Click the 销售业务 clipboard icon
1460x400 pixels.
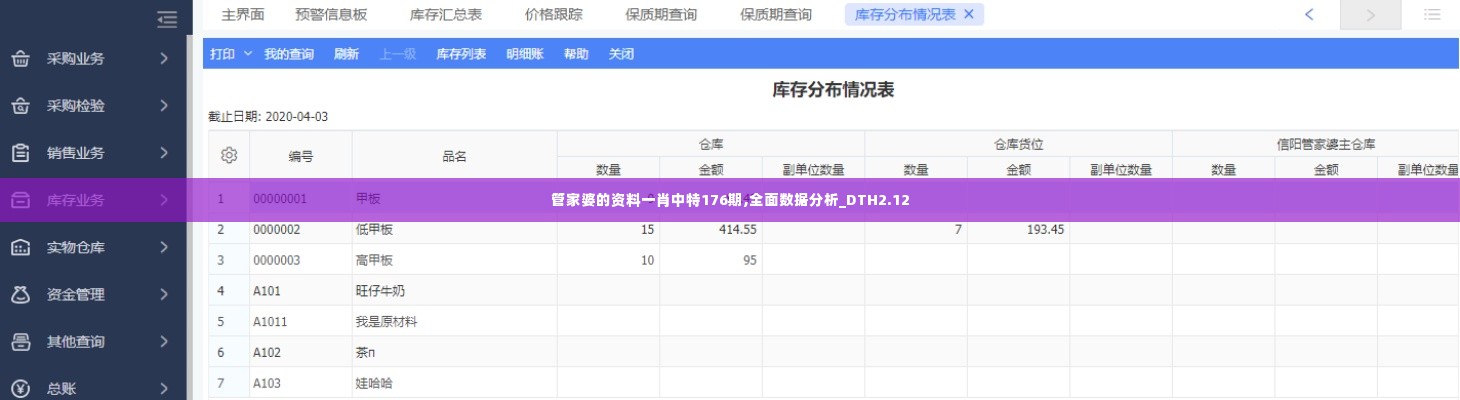(x=20, y=153)
